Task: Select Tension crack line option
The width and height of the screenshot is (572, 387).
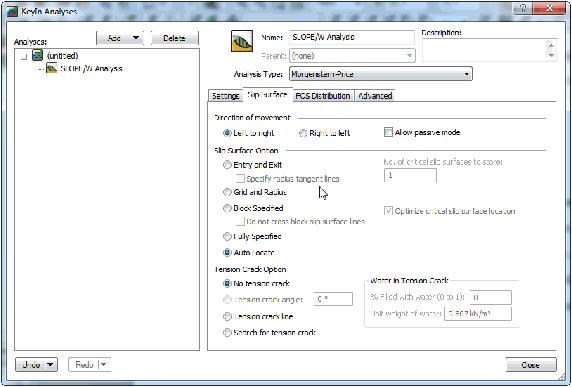Action: (227, 316)
